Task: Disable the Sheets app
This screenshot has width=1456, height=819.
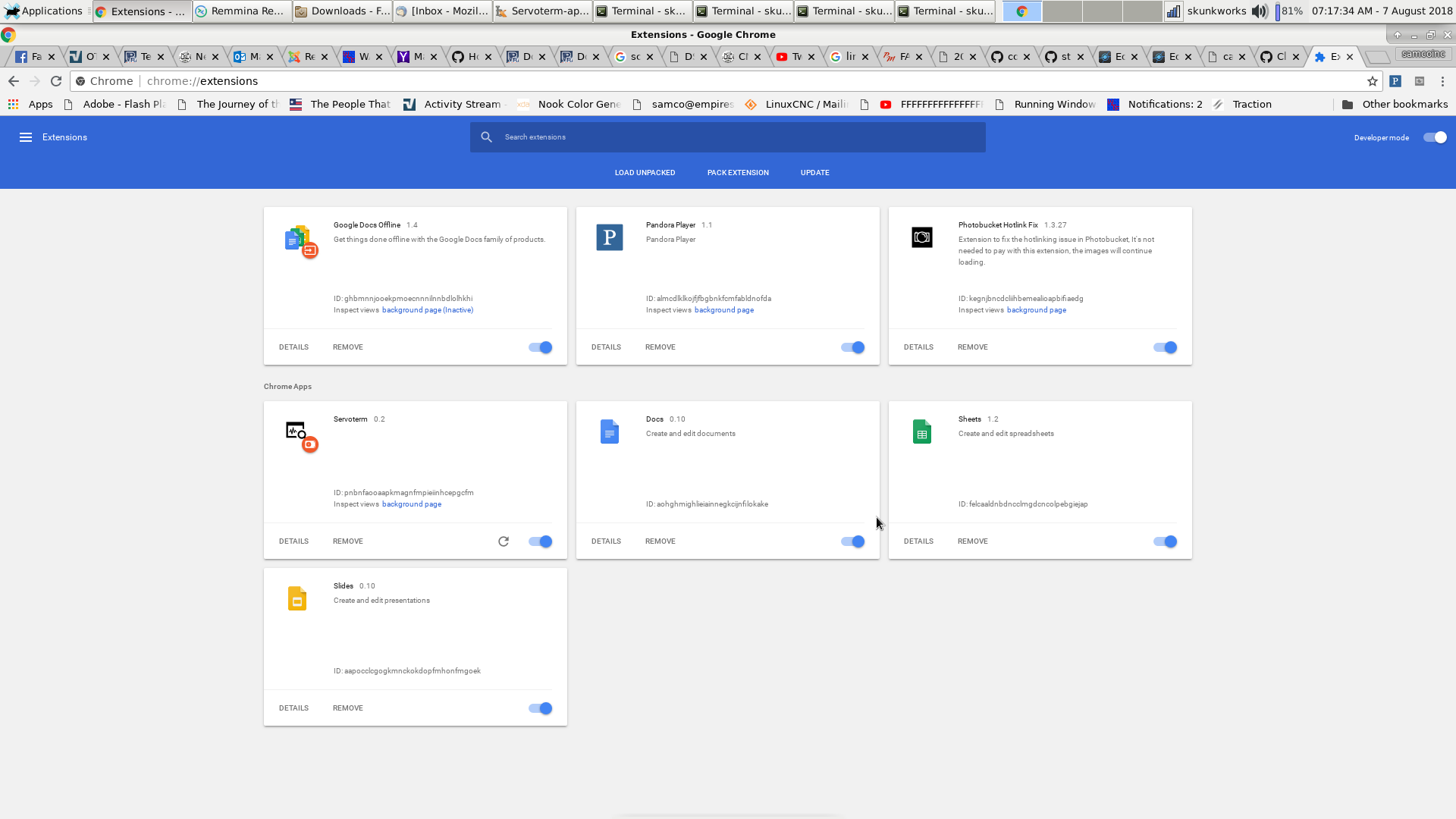Action: click(x=1166, y=541)
